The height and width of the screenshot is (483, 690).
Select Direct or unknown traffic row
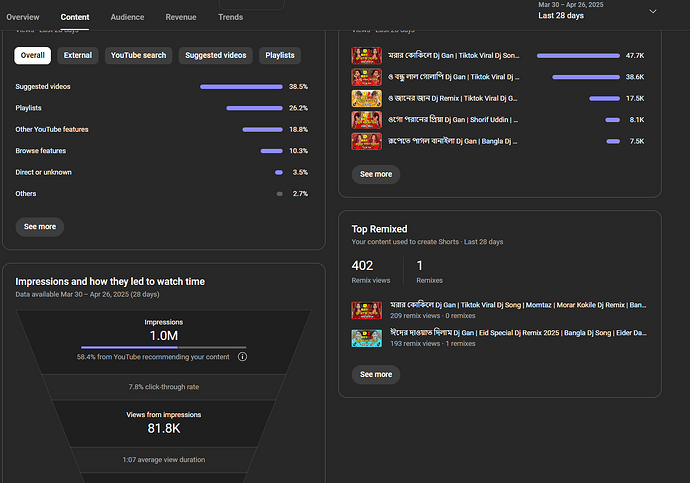pyautogui.click(x=161, y=172)
